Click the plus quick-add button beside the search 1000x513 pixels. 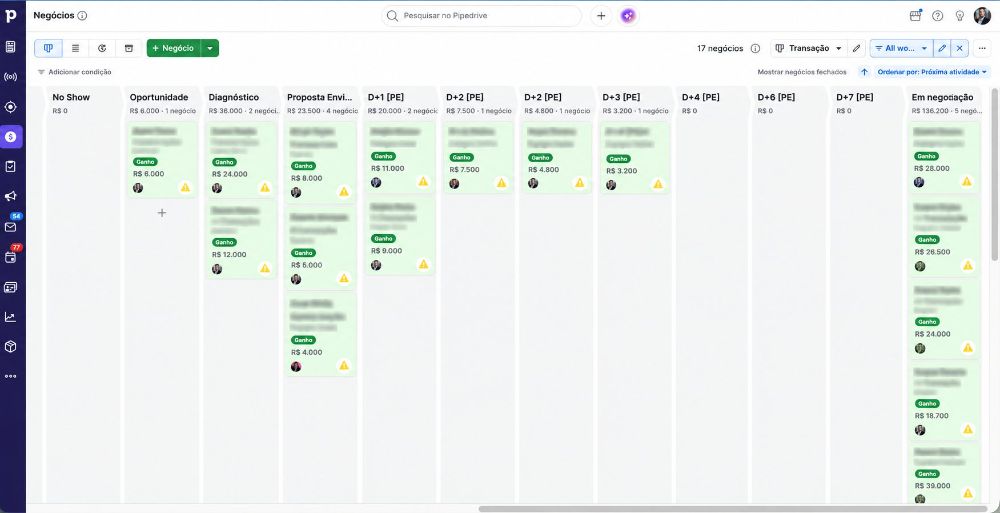[x=601, y=16]
